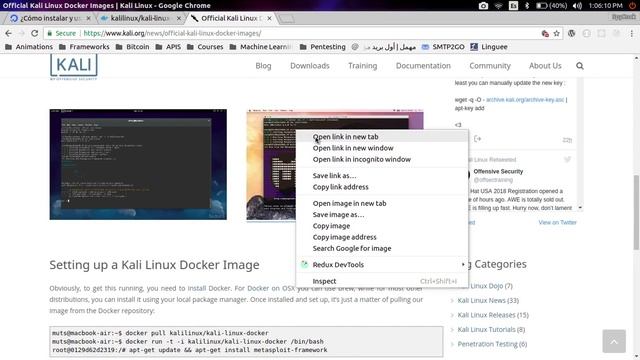Image resolution: width=640 pixels, height=360 pixels.
Task: Open the Kali site search magnifier icon
Action: [580, 66]
